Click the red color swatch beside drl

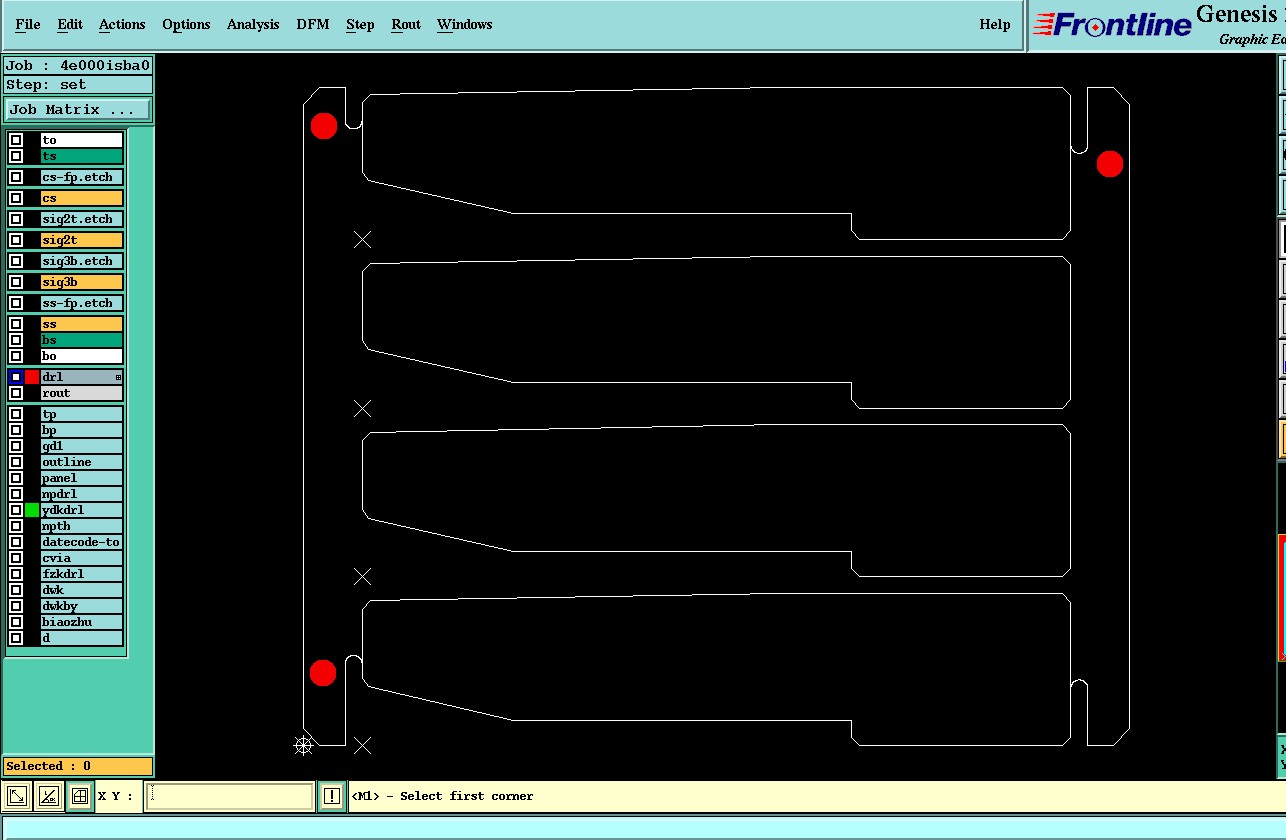tap(32, 377)
